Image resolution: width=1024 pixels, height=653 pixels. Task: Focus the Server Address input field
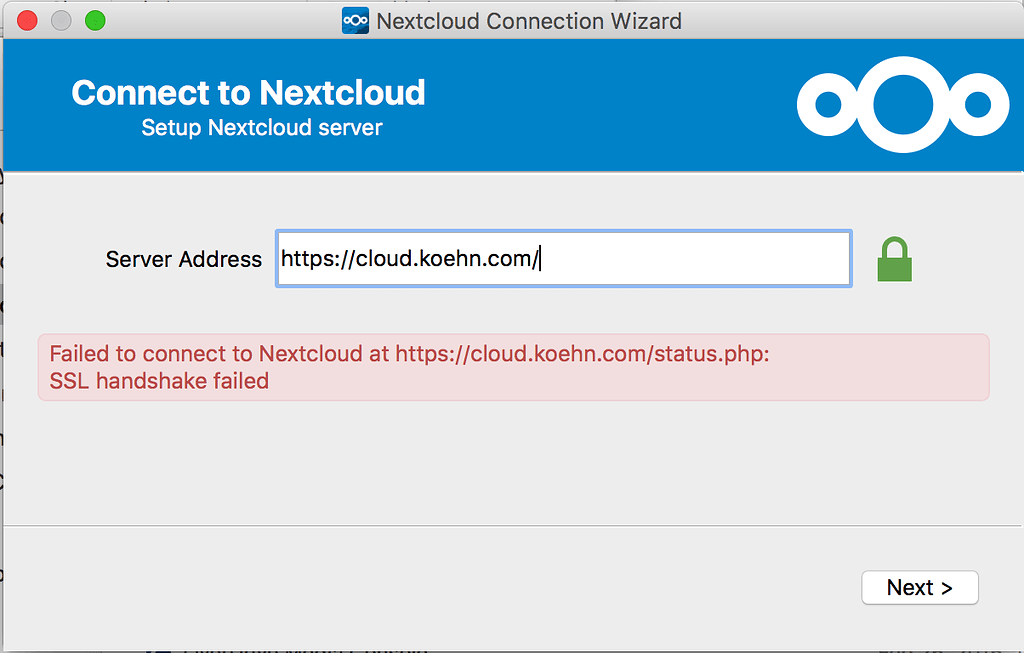[x=690, y=259]
